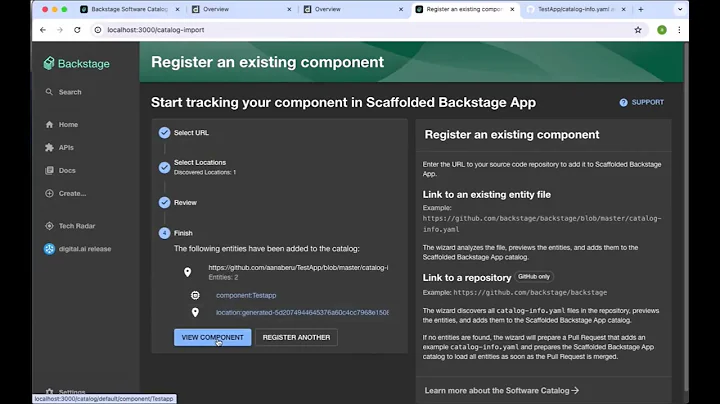Open Docs from sidebar

[x=61, y=170]
